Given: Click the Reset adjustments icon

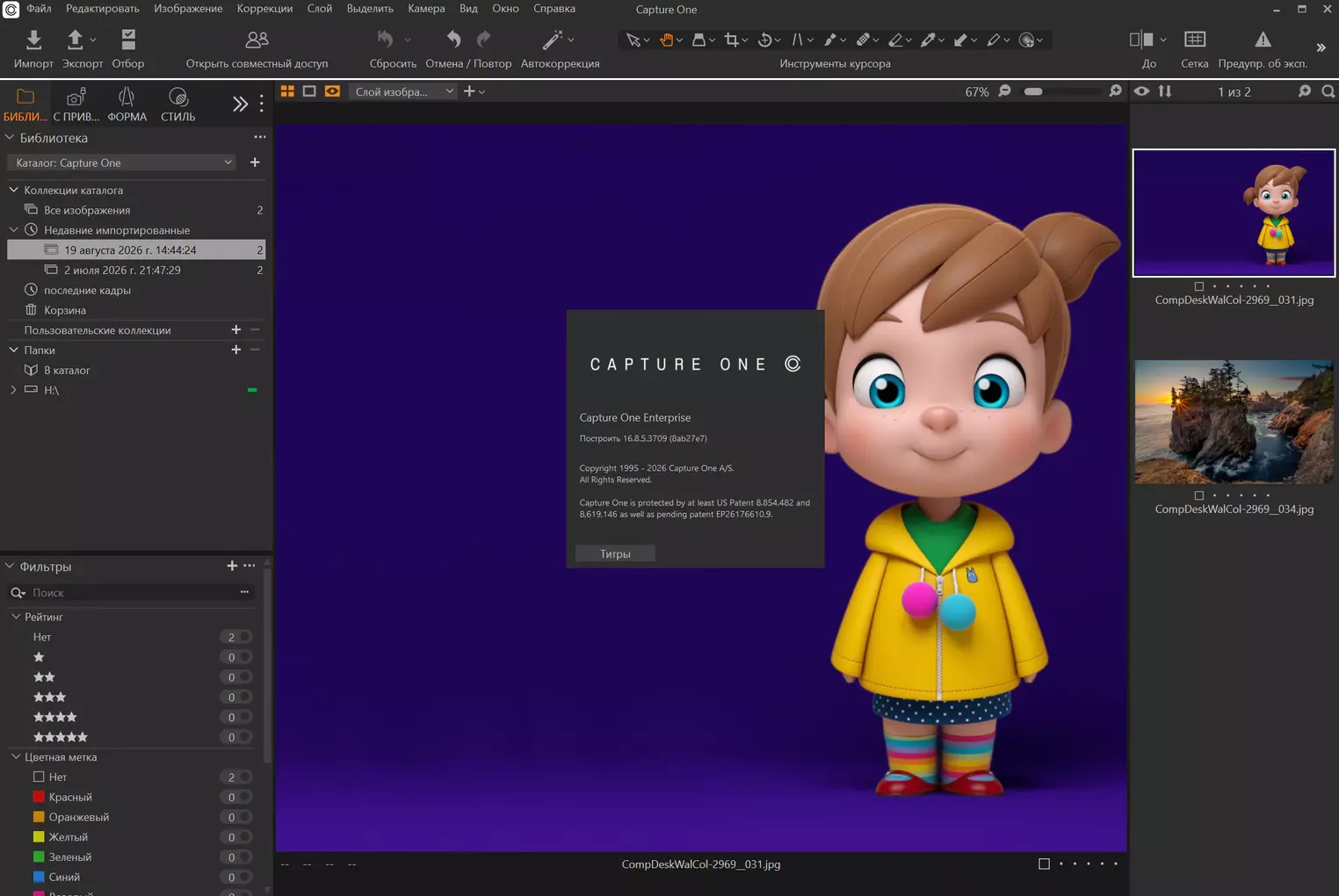Looking at the screenshot, I should pyautogui.click(x=385, y=40).
